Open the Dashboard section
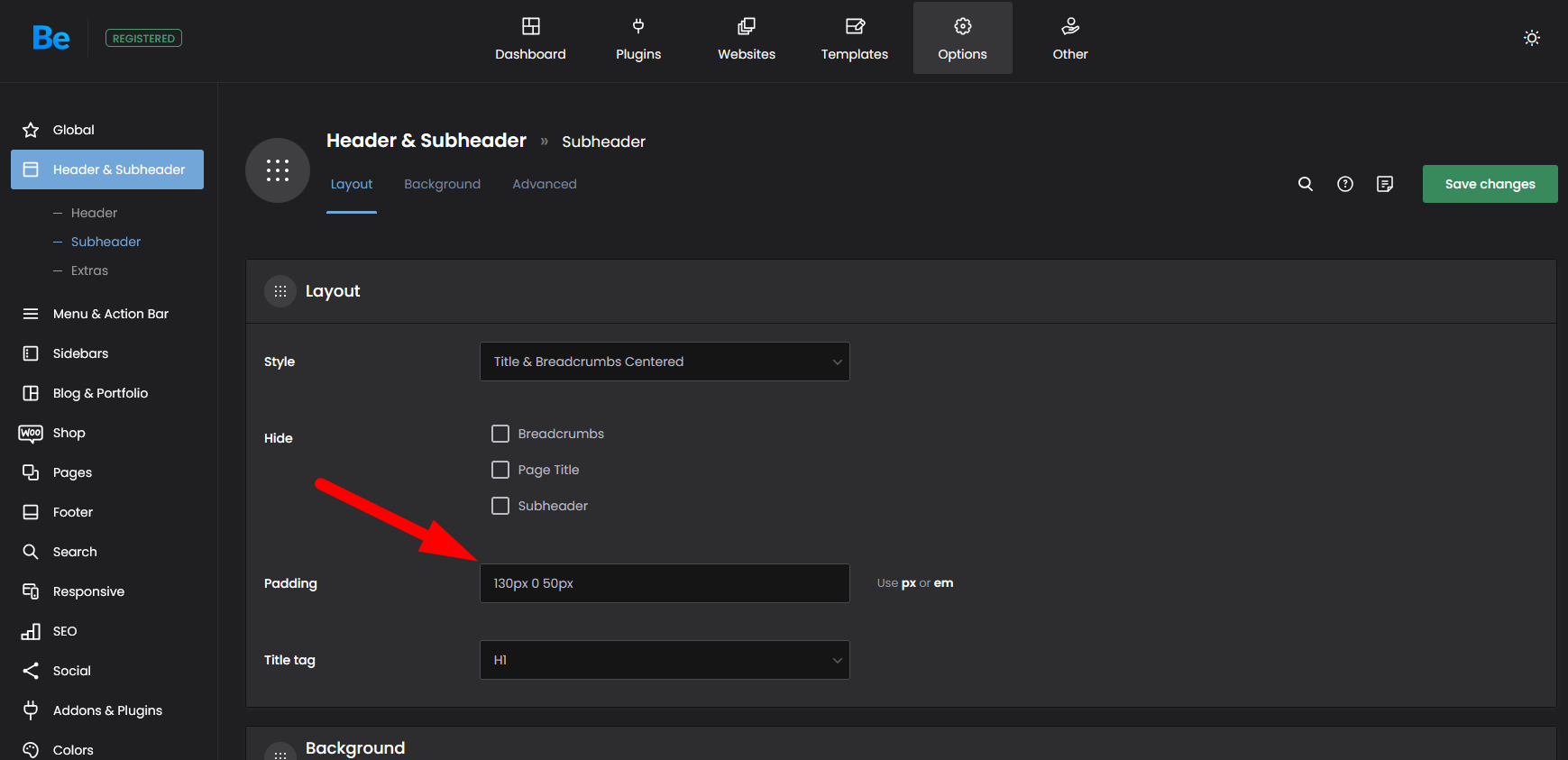Screen dimensions: 1568x760 point(530,38)
